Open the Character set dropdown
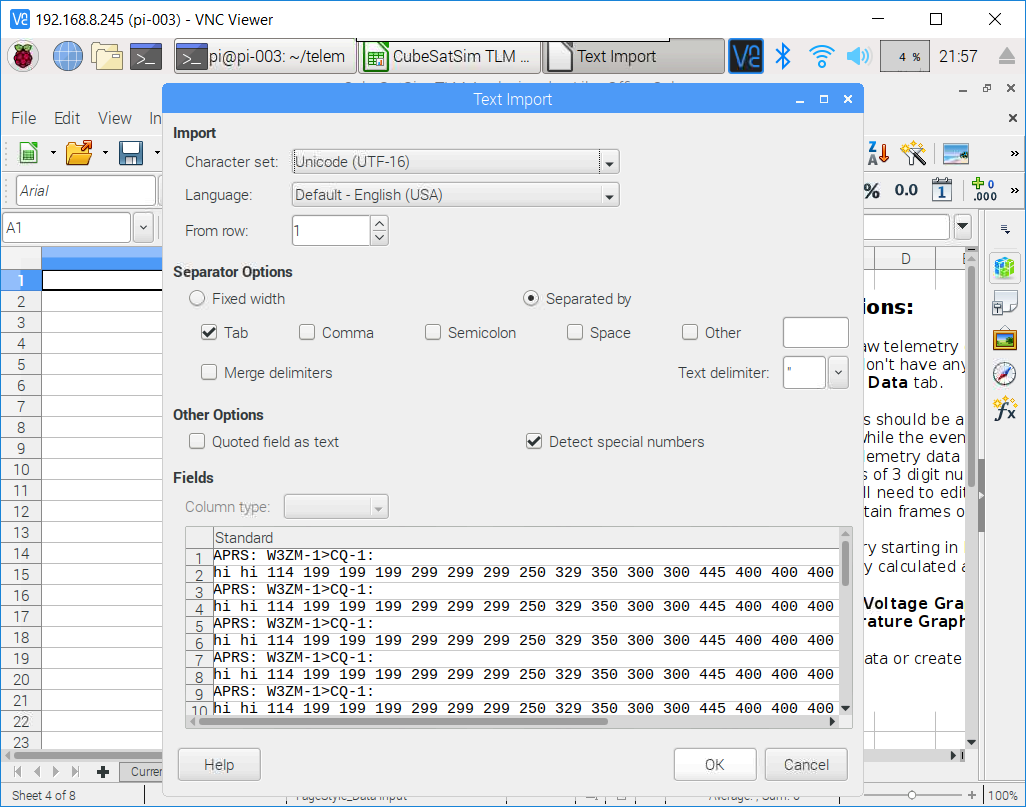 point(608,161)
